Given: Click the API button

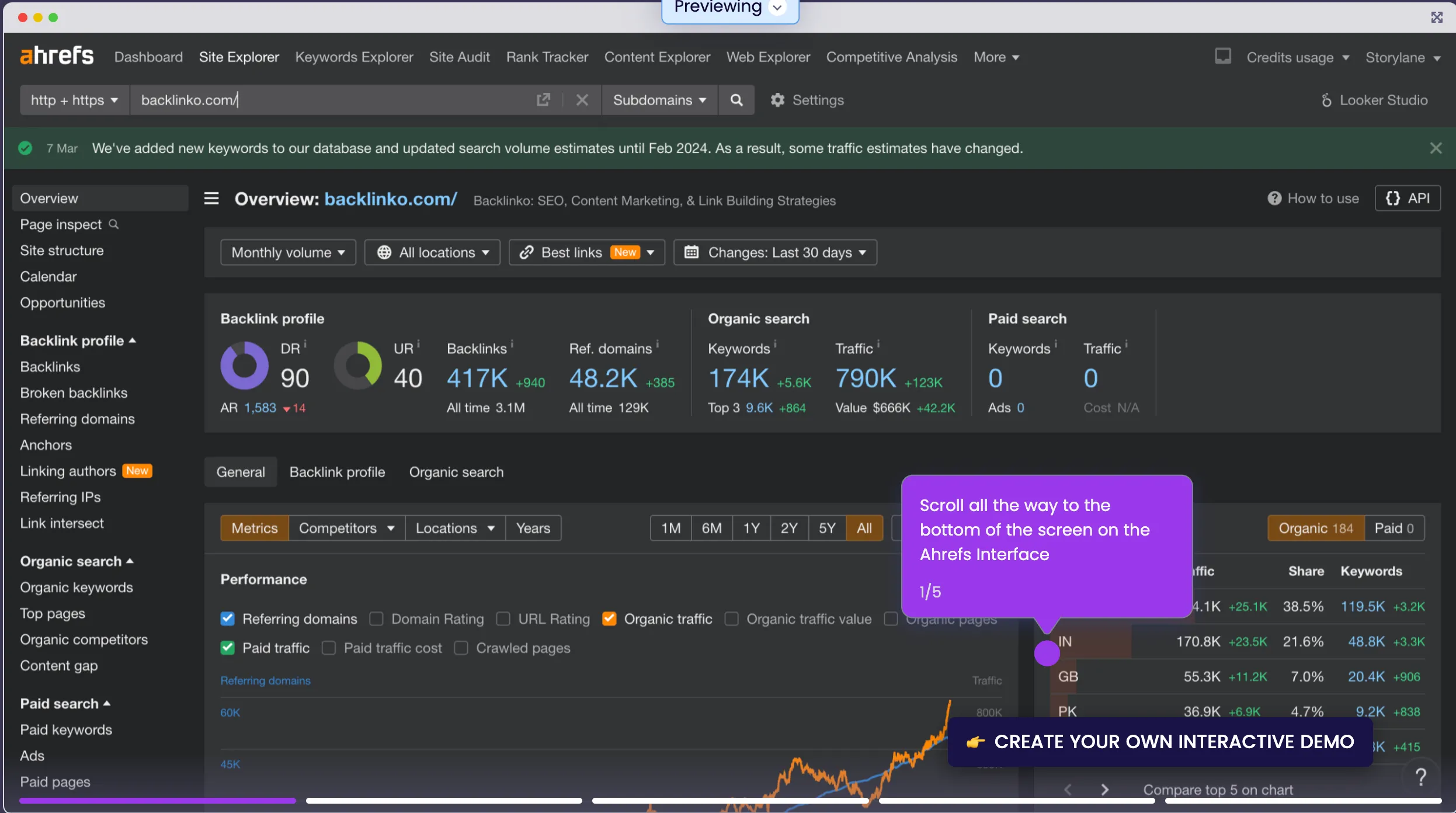Looking at the screenshot, I should (1408, 199).
